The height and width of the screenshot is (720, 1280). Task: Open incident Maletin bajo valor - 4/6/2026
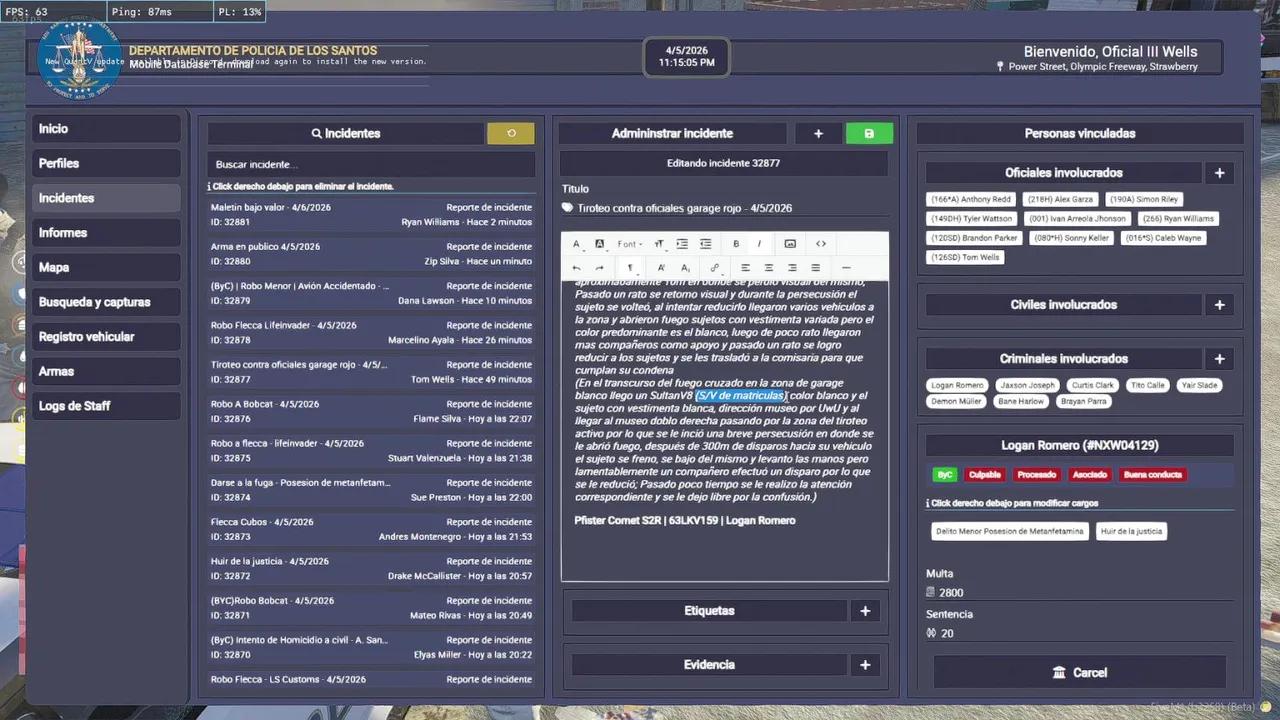[371, 215]
